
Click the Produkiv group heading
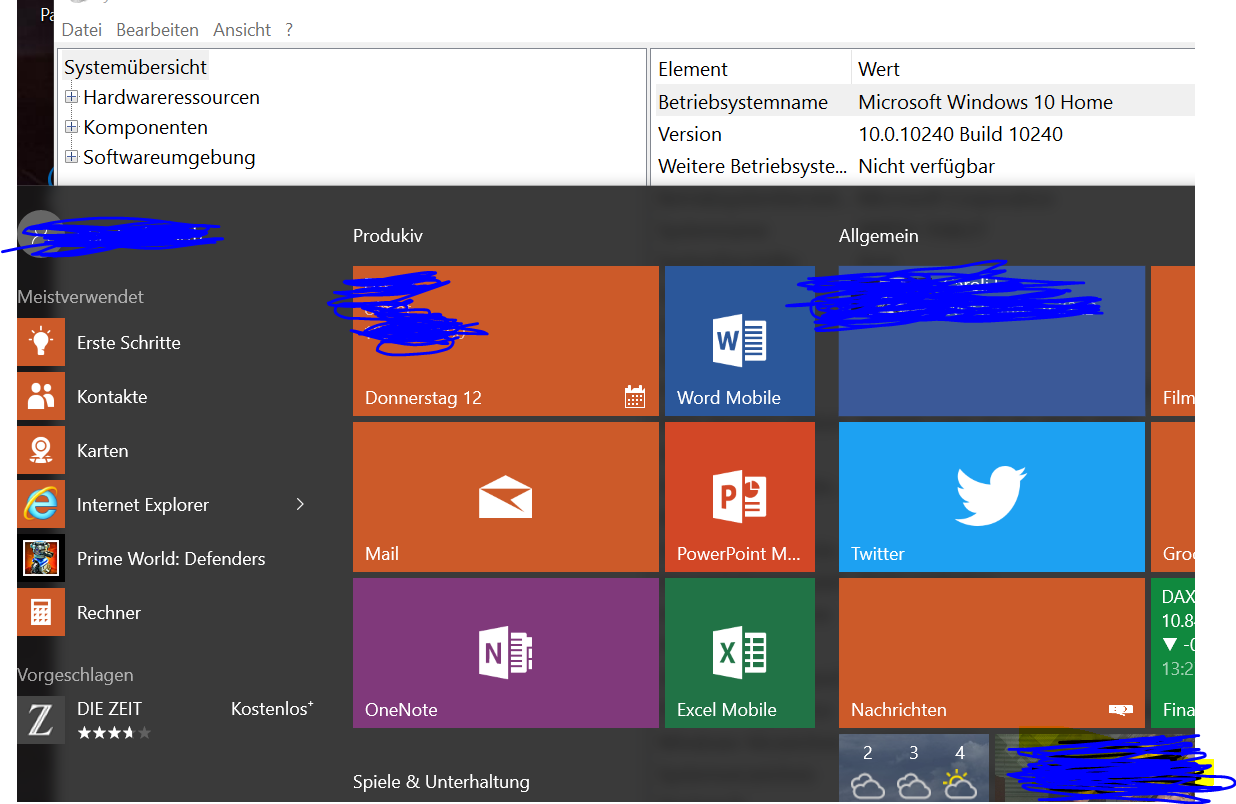click(388, 236)
